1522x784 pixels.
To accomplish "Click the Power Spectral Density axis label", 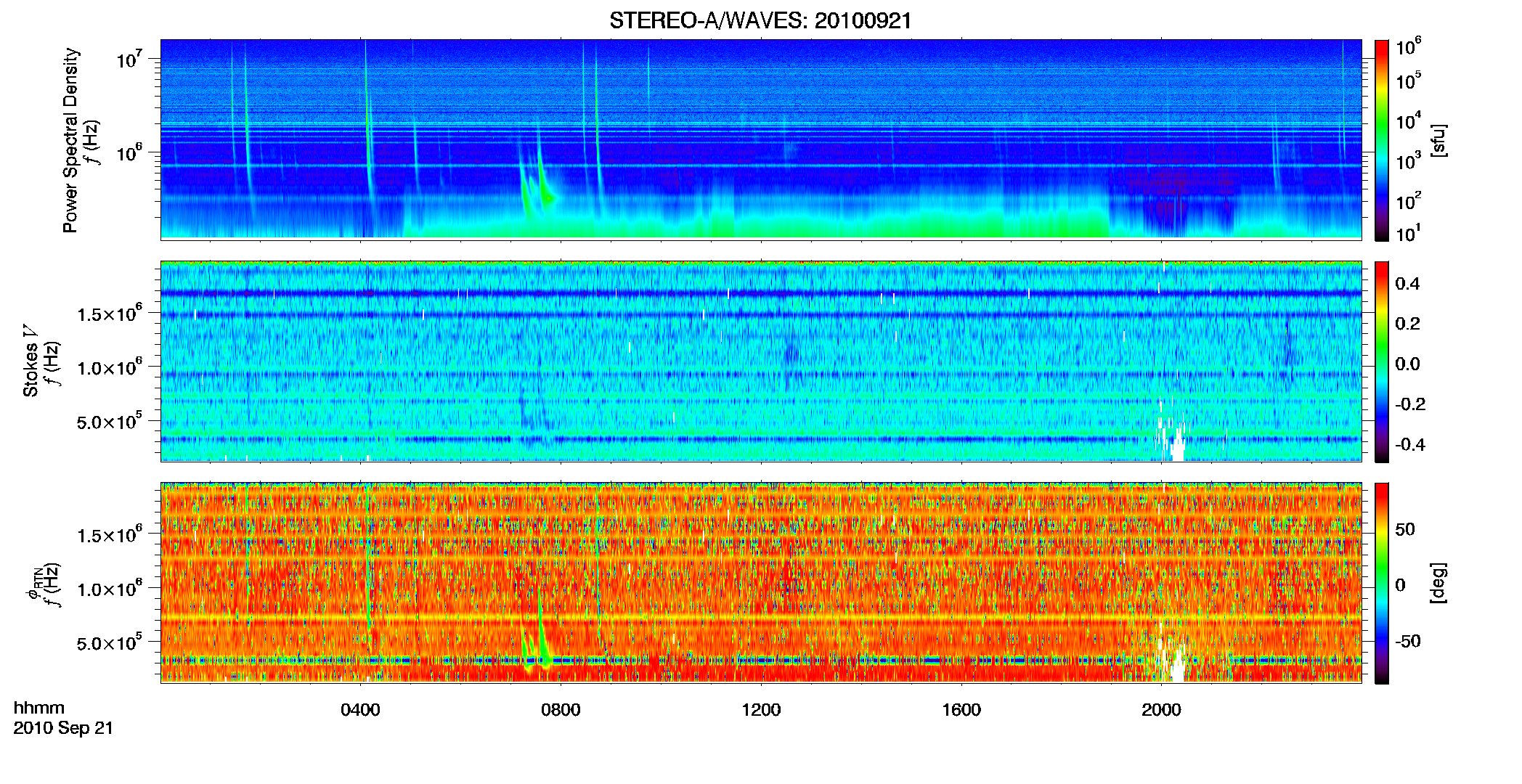I will (x=70, y=140).
